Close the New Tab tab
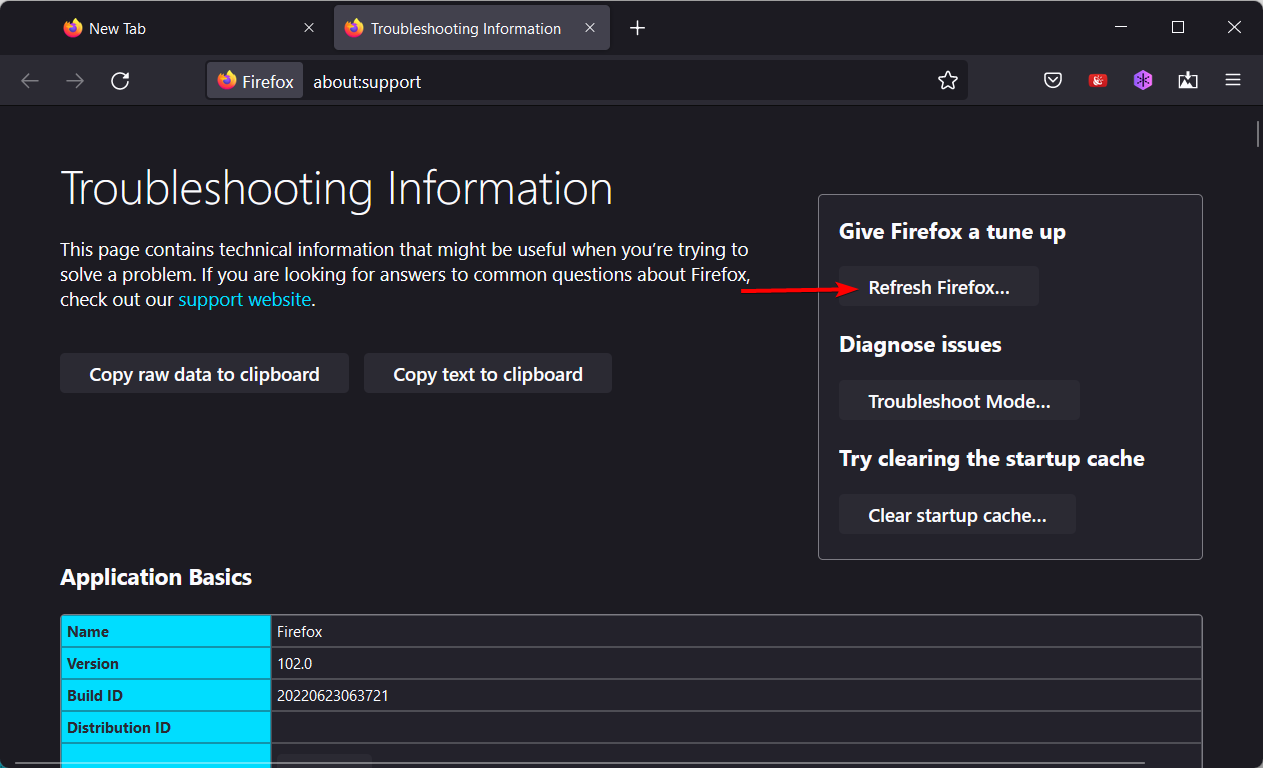The width and height of the screenshot is (1263, 768). tap(309, 28)
